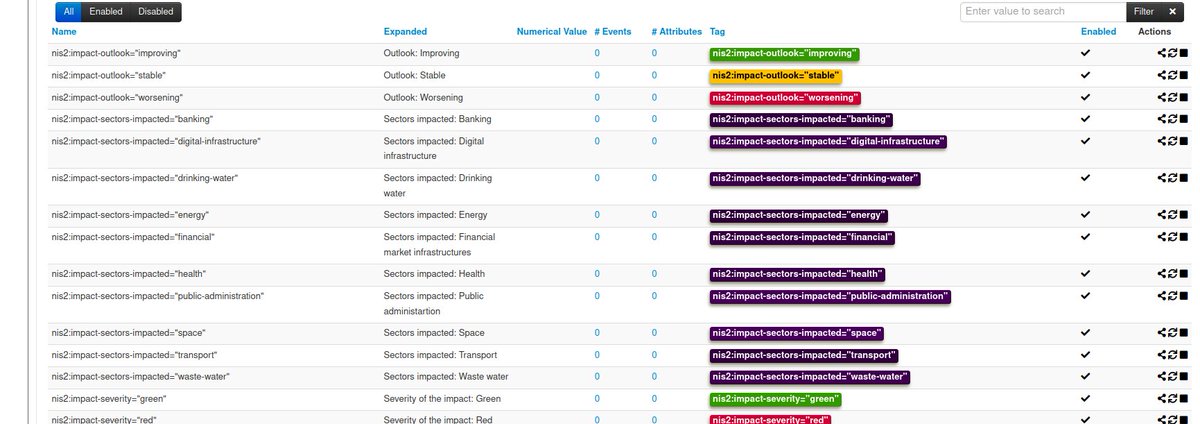Viewport: 1200px width, 424px height.
Task: Refresh the impact-outlook="stable" tag
Action: [1173, 76]
